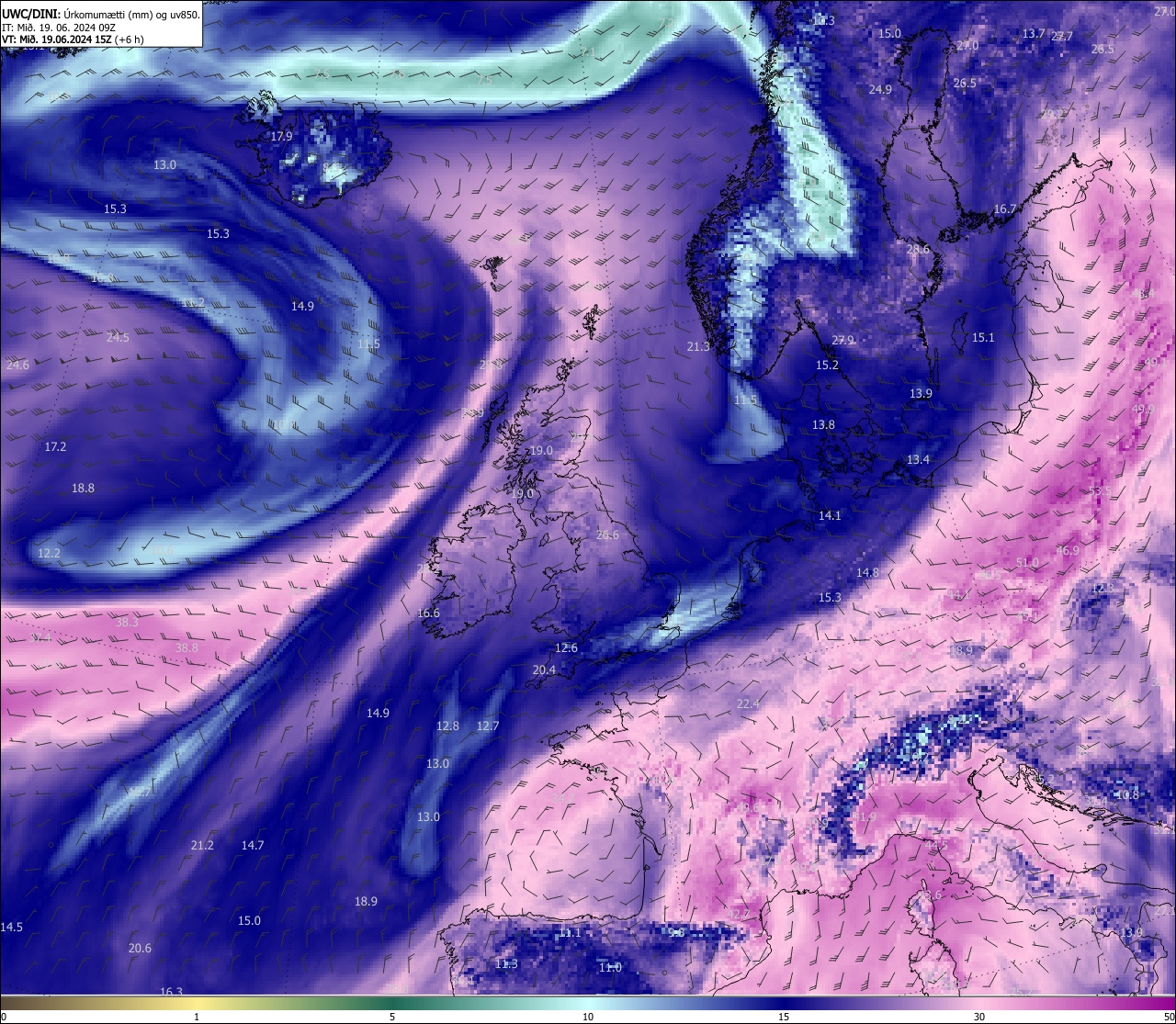The image size is (1176, 1024).
Task: Click the 15.1 value on the map
Action: [x=983, y=337]
